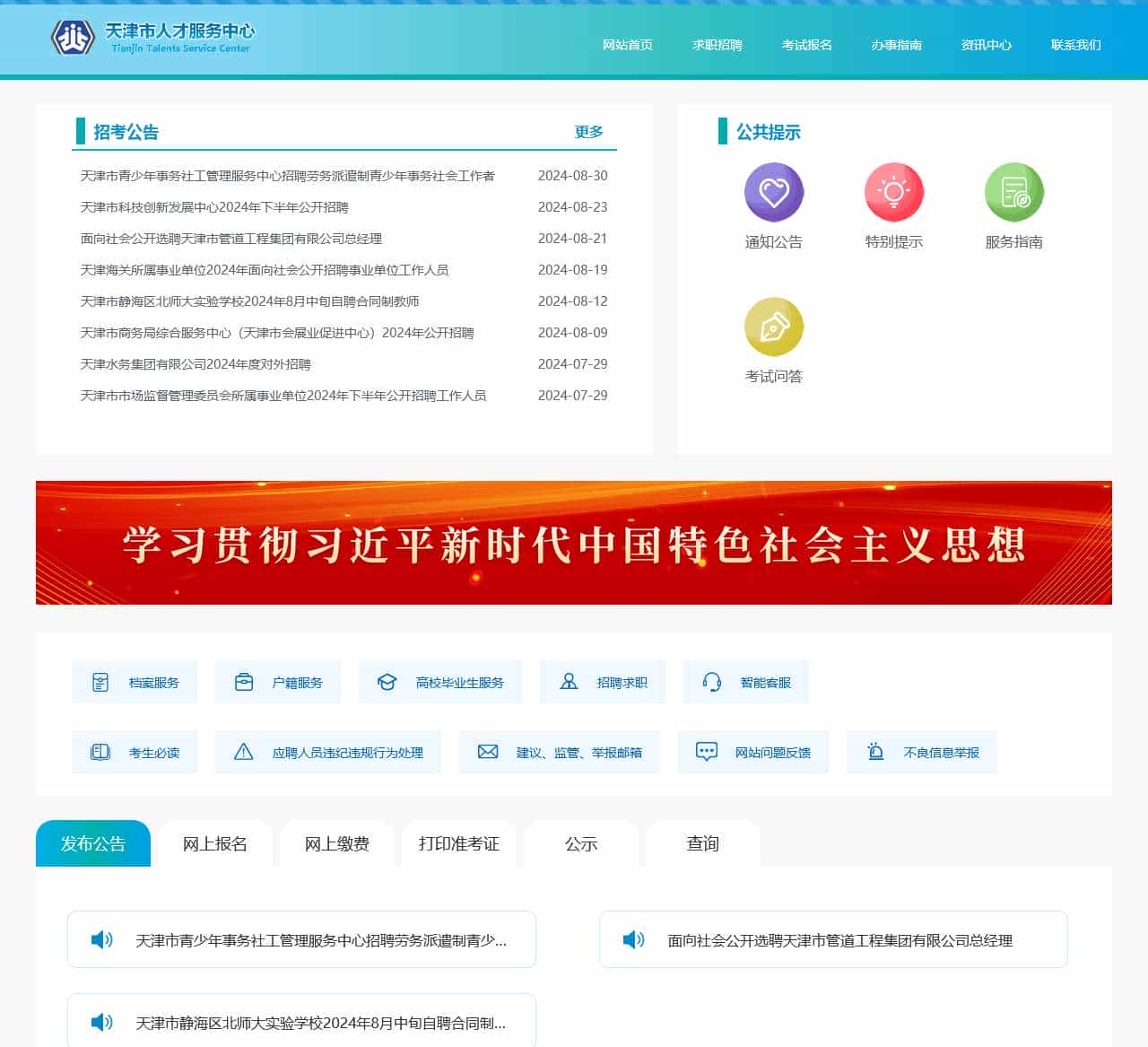Viewport: 1148px width, 1047px height.
Task: Open 天津市静海区北师大实验学校 list announcement
Action: click(x=249, y=301)
